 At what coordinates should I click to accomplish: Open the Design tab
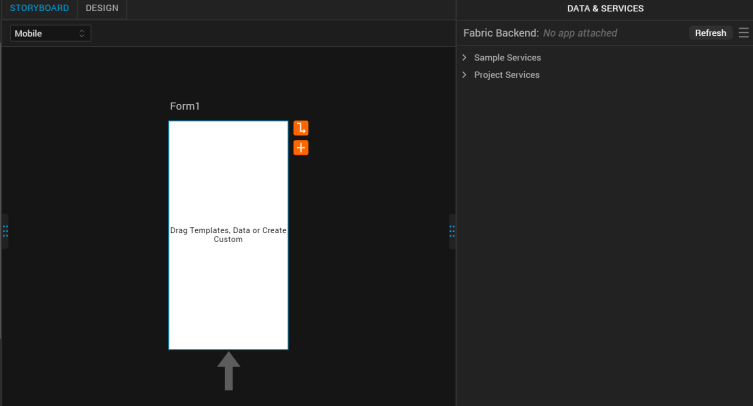(102, 8)
